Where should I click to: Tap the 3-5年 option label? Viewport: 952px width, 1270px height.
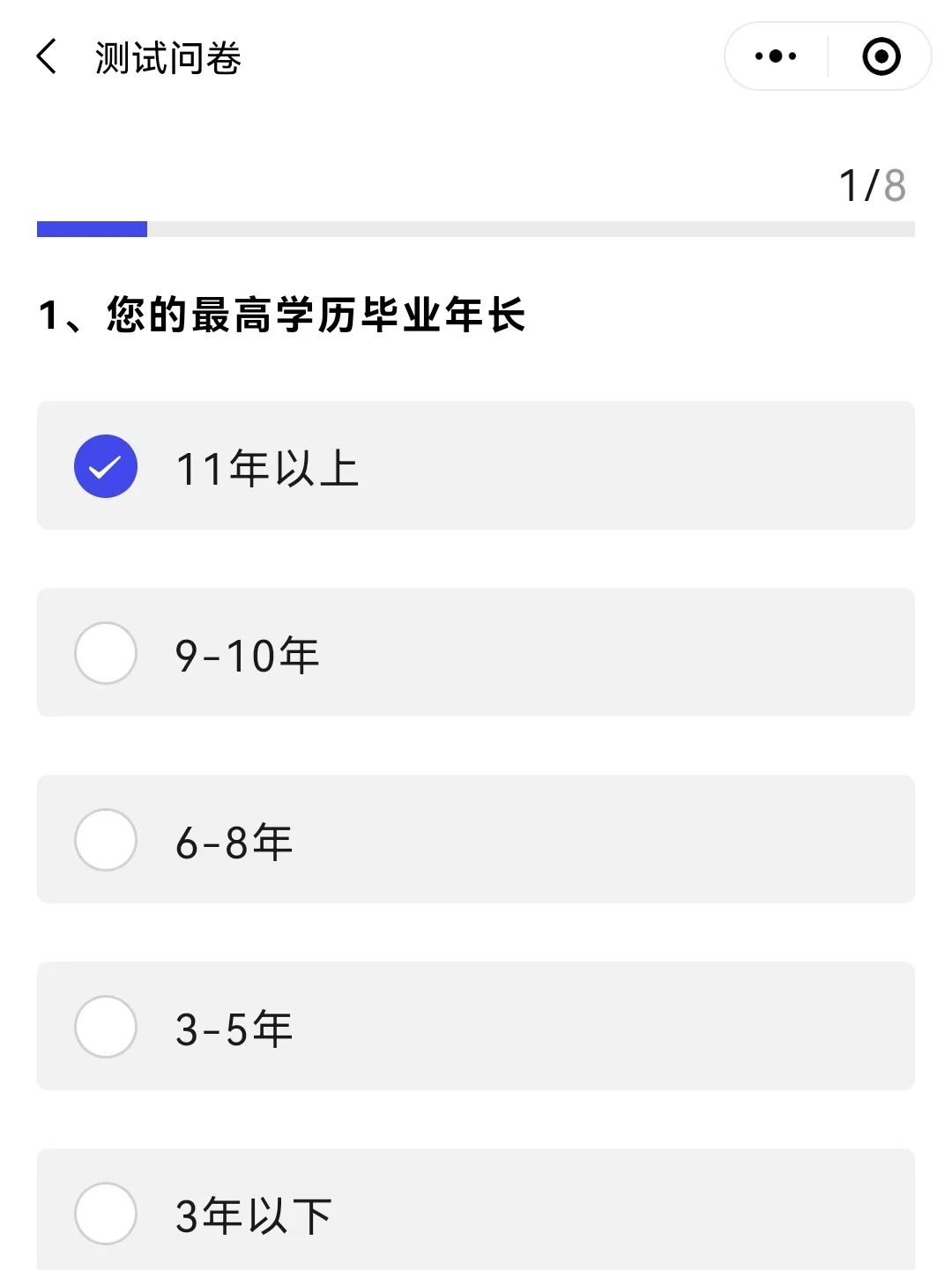point(234,1029)
